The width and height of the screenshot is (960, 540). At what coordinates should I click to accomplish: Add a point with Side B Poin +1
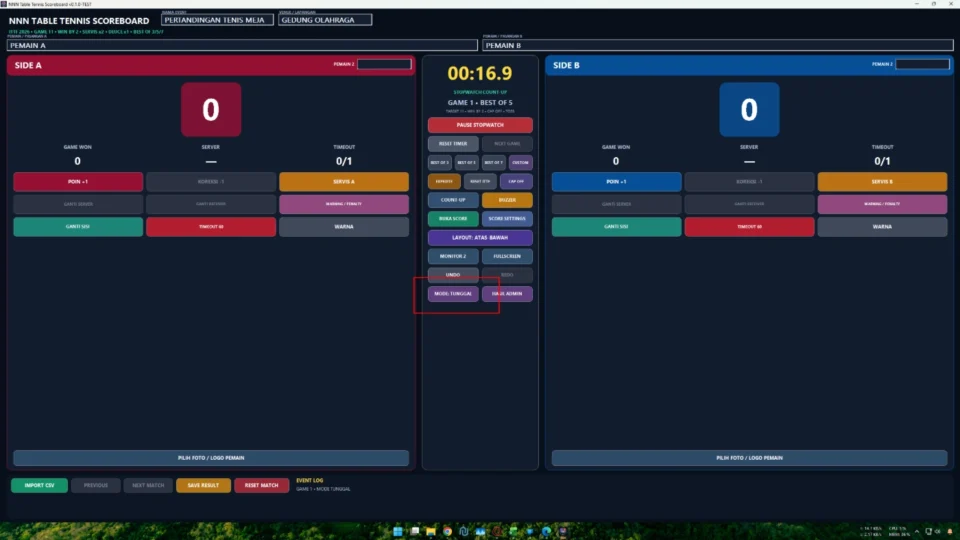(616, 182)
